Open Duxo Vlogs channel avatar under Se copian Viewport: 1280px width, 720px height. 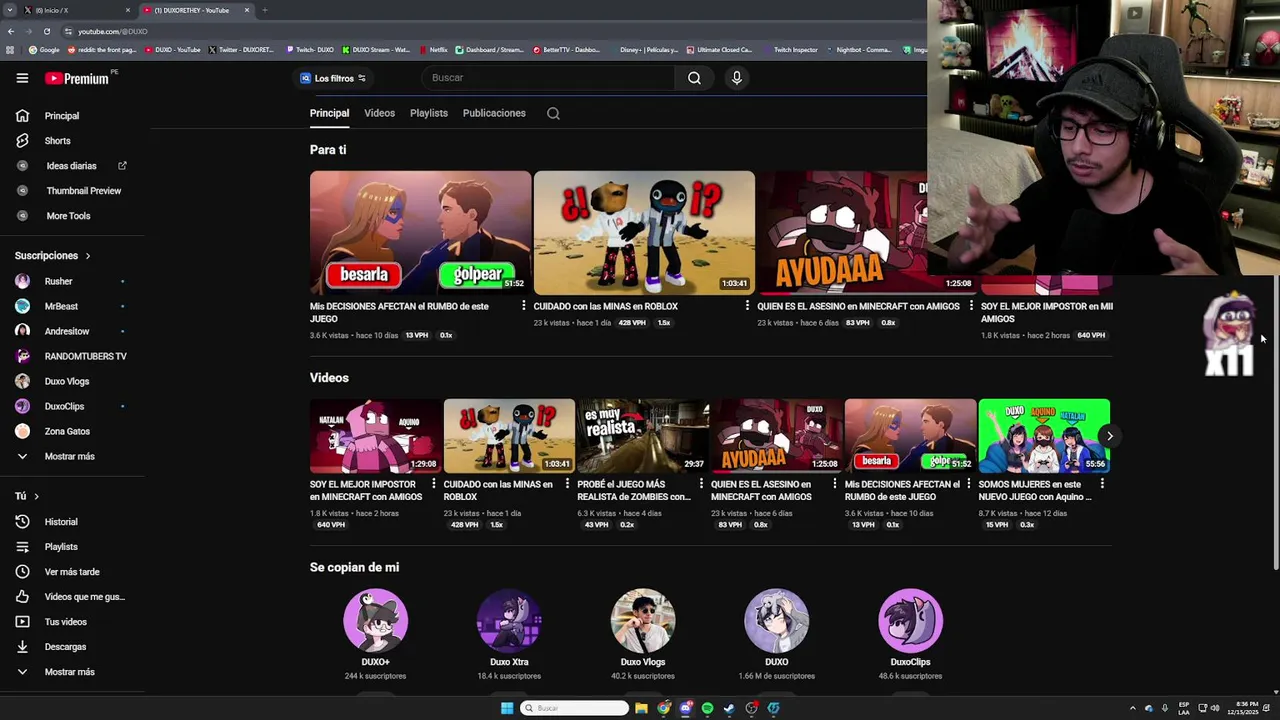(x=643, y=621)
